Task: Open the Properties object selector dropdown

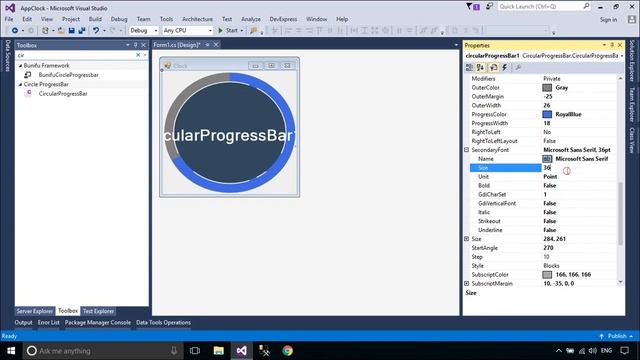Action: click(622, 56)
